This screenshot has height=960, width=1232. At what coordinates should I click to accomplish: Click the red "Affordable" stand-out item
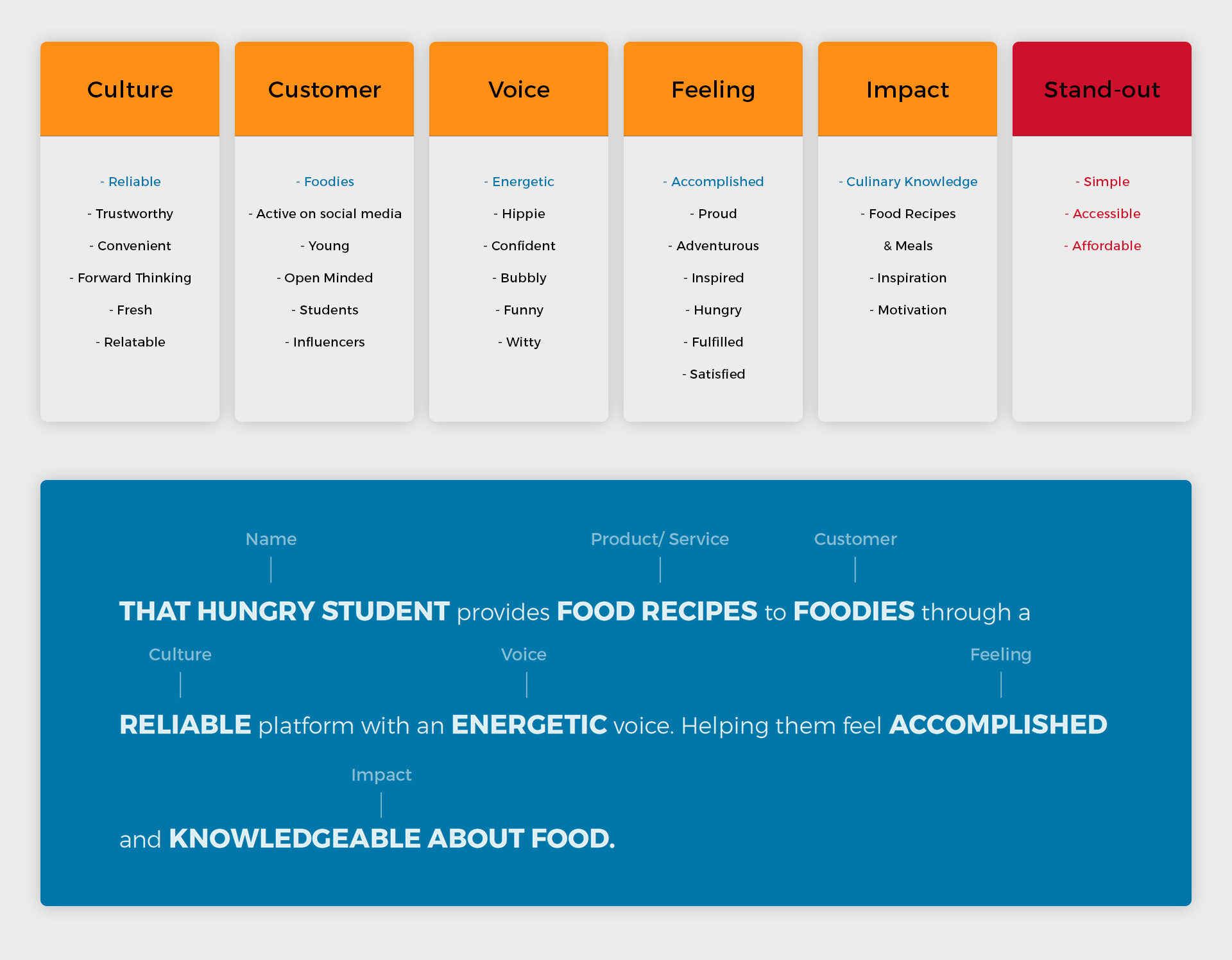coord(1102,246)
